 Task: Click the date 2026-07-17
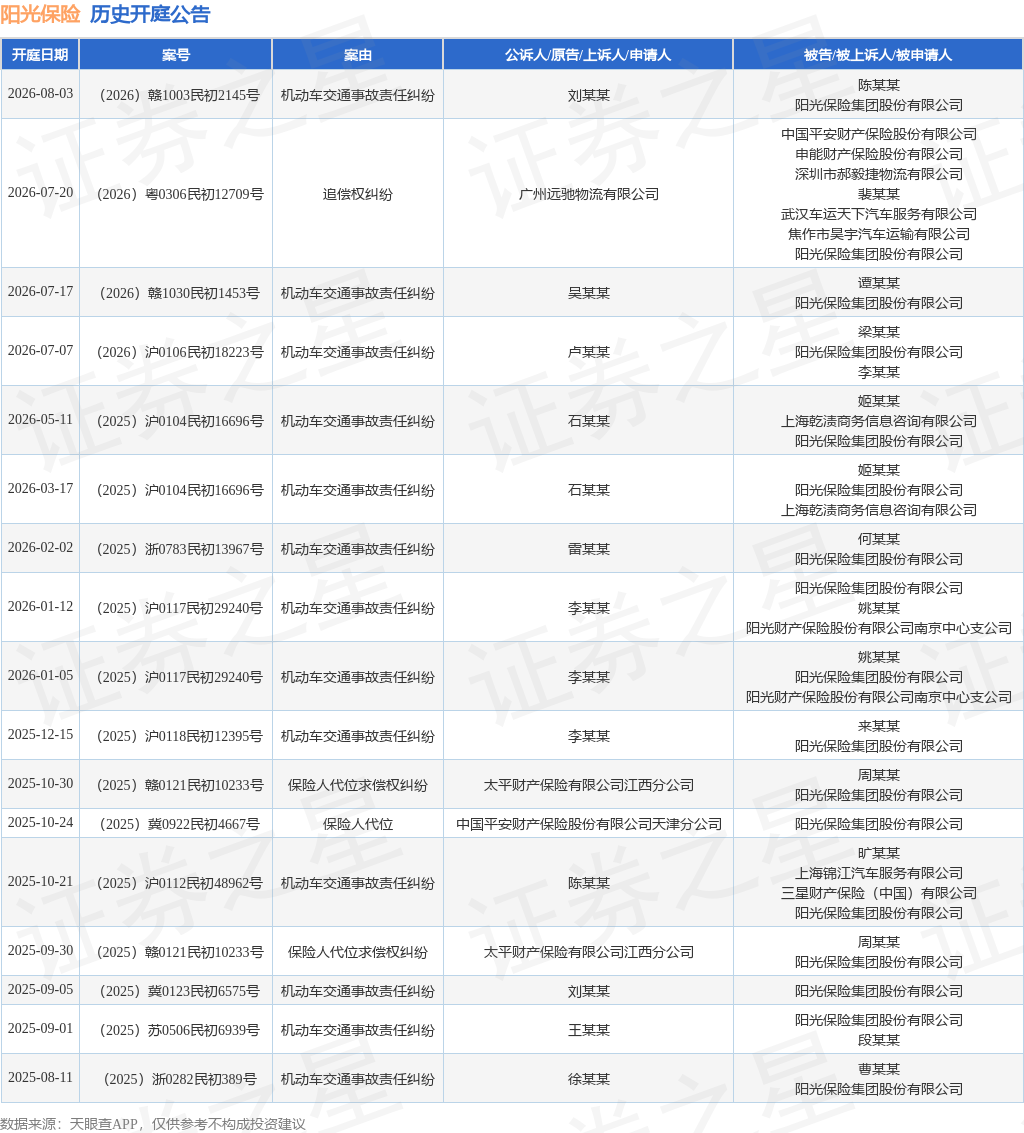click(x=40, y=291)
